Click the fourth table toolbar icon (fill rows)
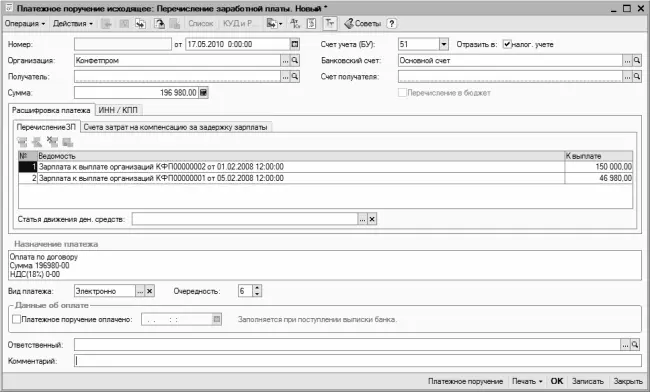 (x=68, y=142)
